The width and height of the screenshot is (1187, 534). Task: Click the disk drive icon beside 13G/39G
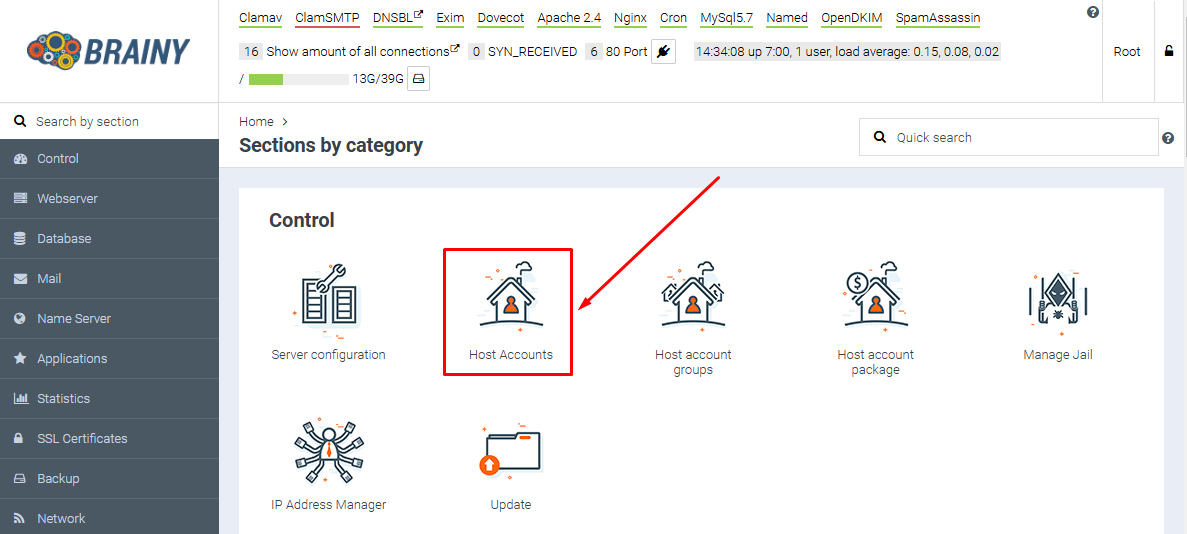[x=419, y=79]
